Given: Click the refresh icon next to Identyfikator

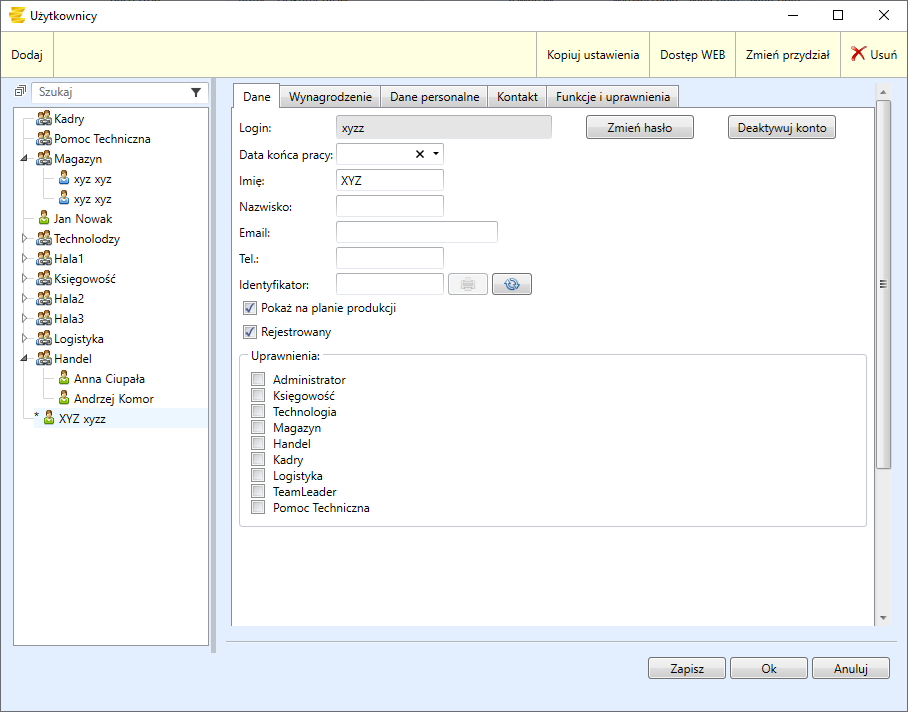Looking at the screenshot, I should (512, 284).
